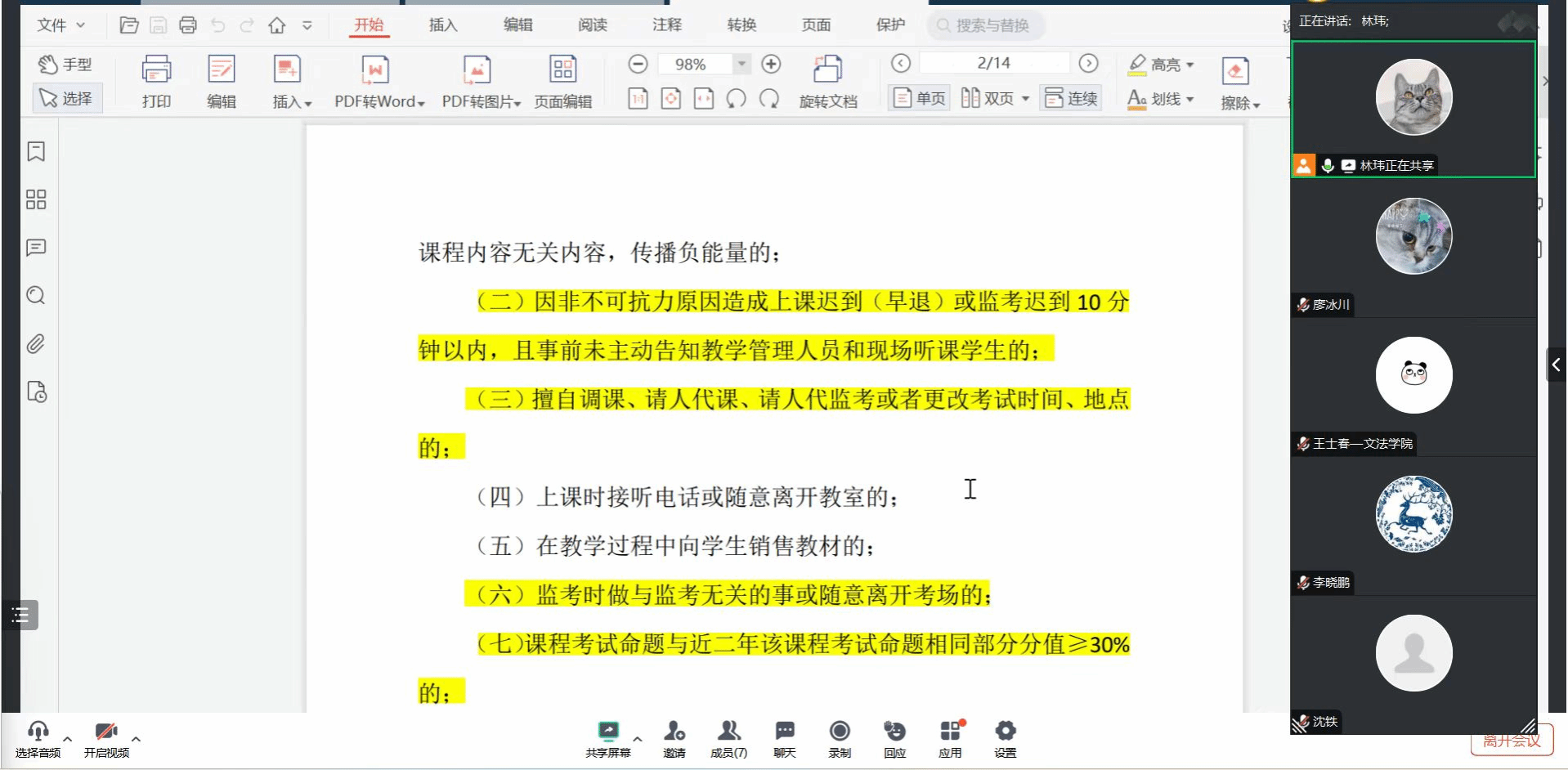Expand the 高亮 highlight options arrow
Image resolution: width=1568 pixels, height=770 pixels.
(x=1189, y=65)
